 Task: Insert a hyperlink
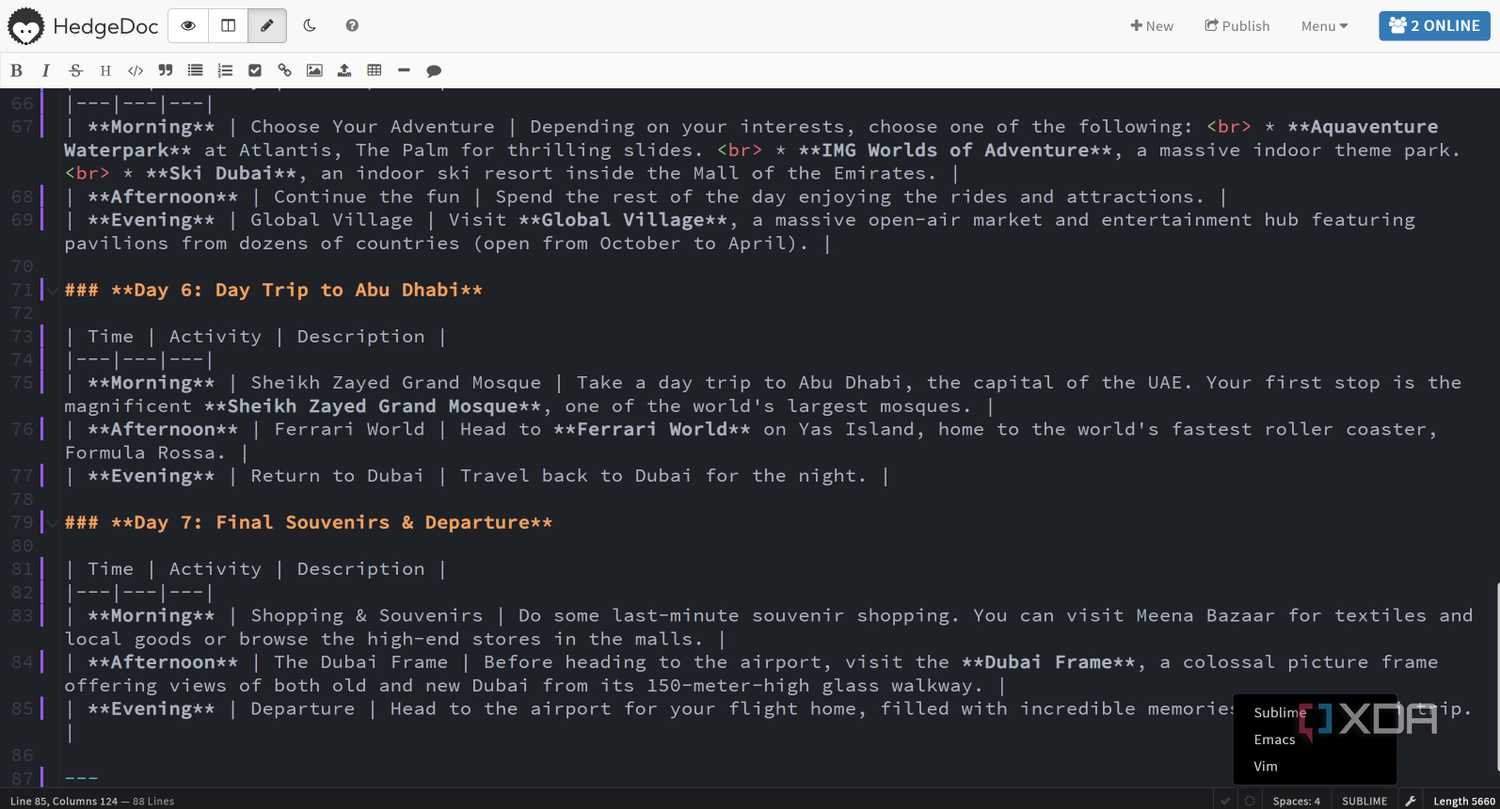285,70
